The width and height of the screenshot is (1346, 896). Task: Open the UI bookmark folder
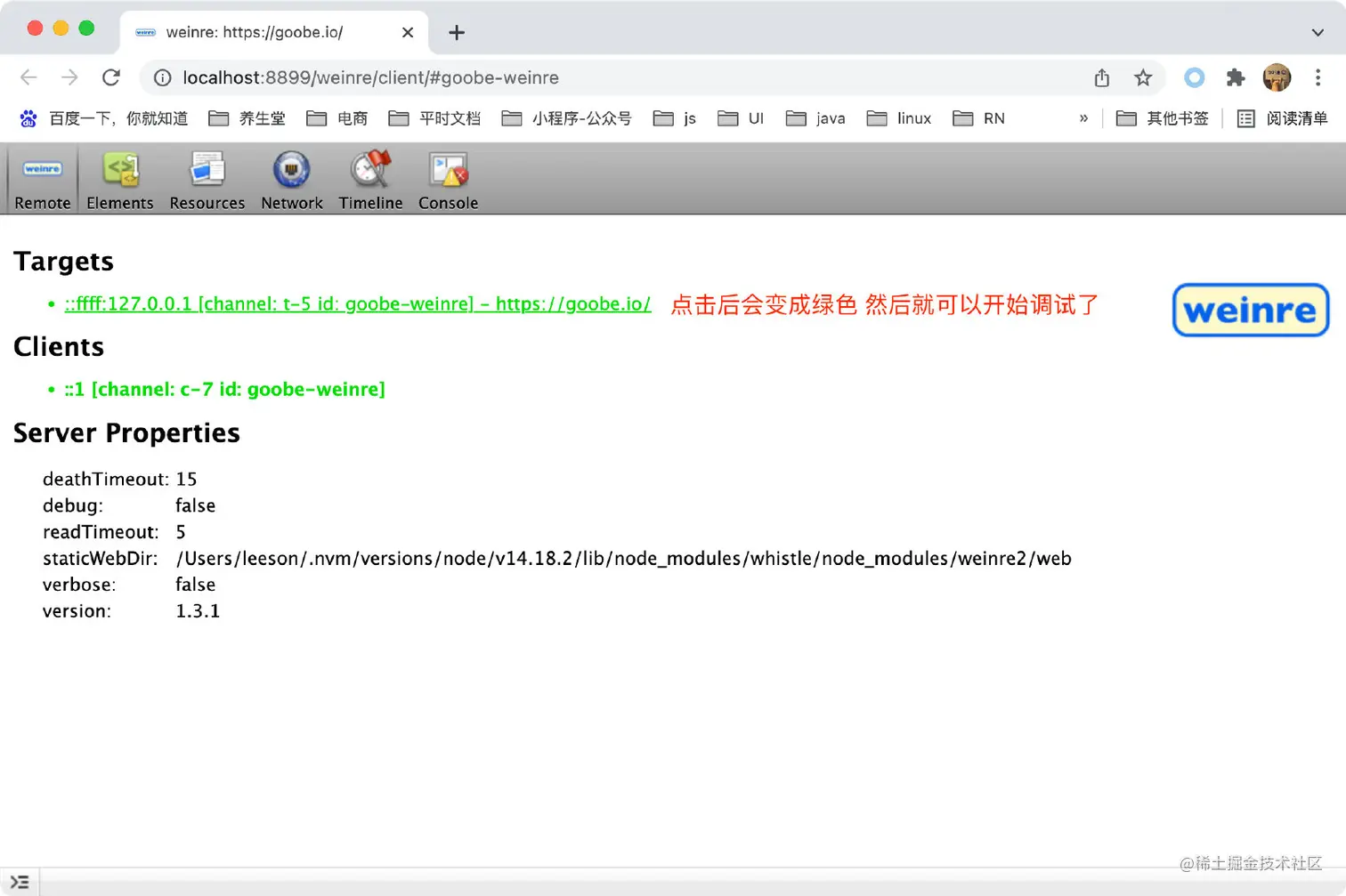[x=741, y=118]
